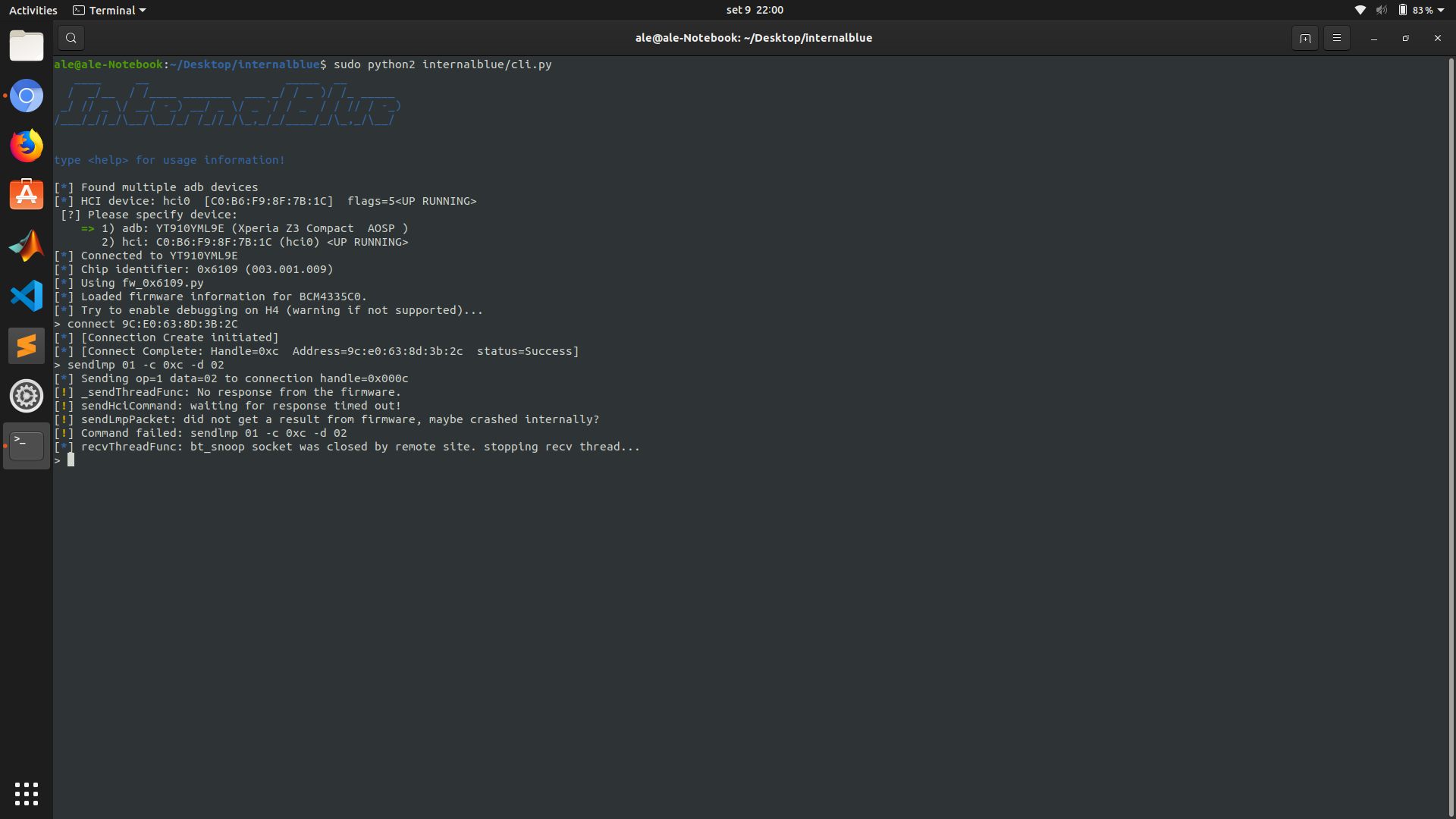
Task: Click the search icon below the dock top
Action: [x=71, y=37]
